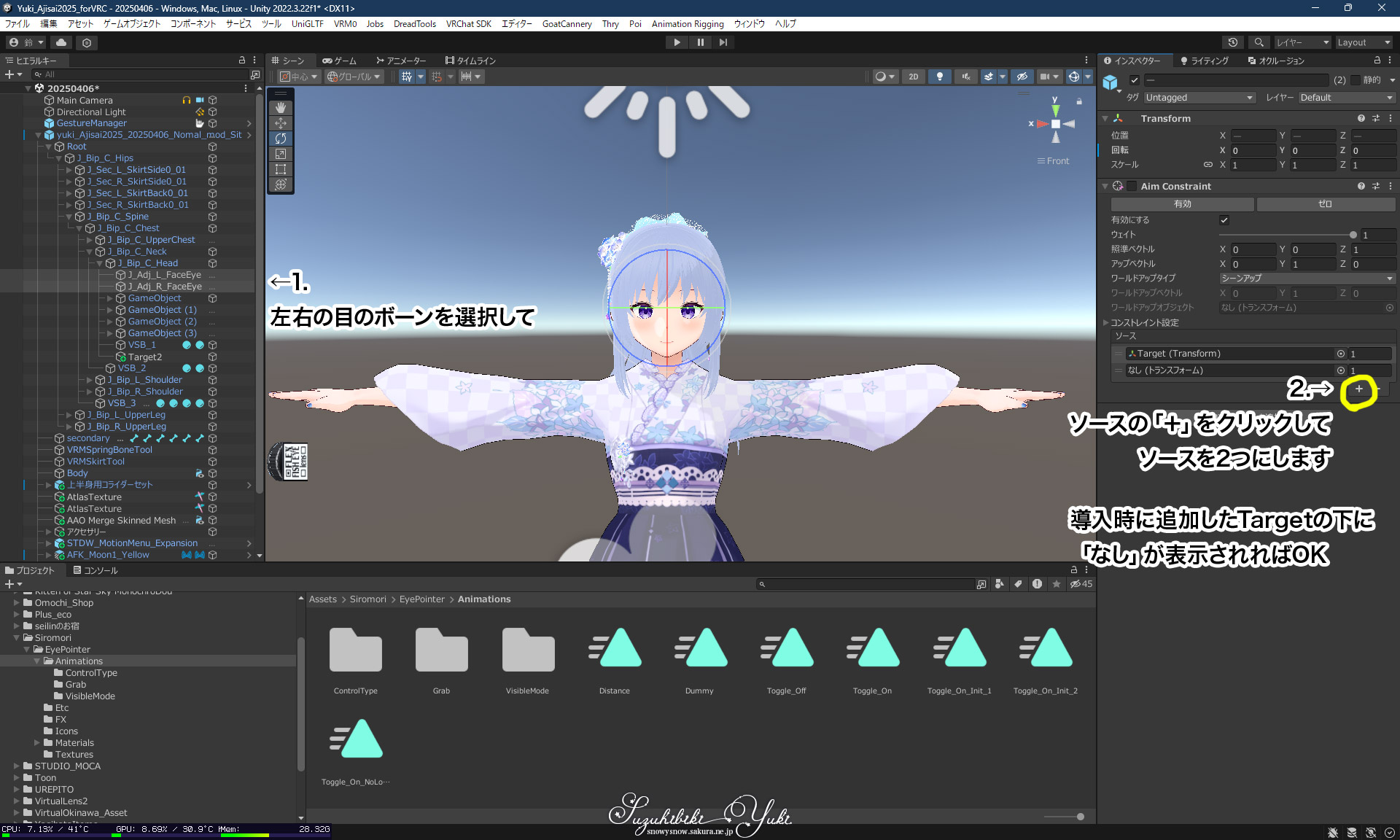This screenshot has width=1400, height=840.
Task: Click the source list plus button
Action: 1358,389
